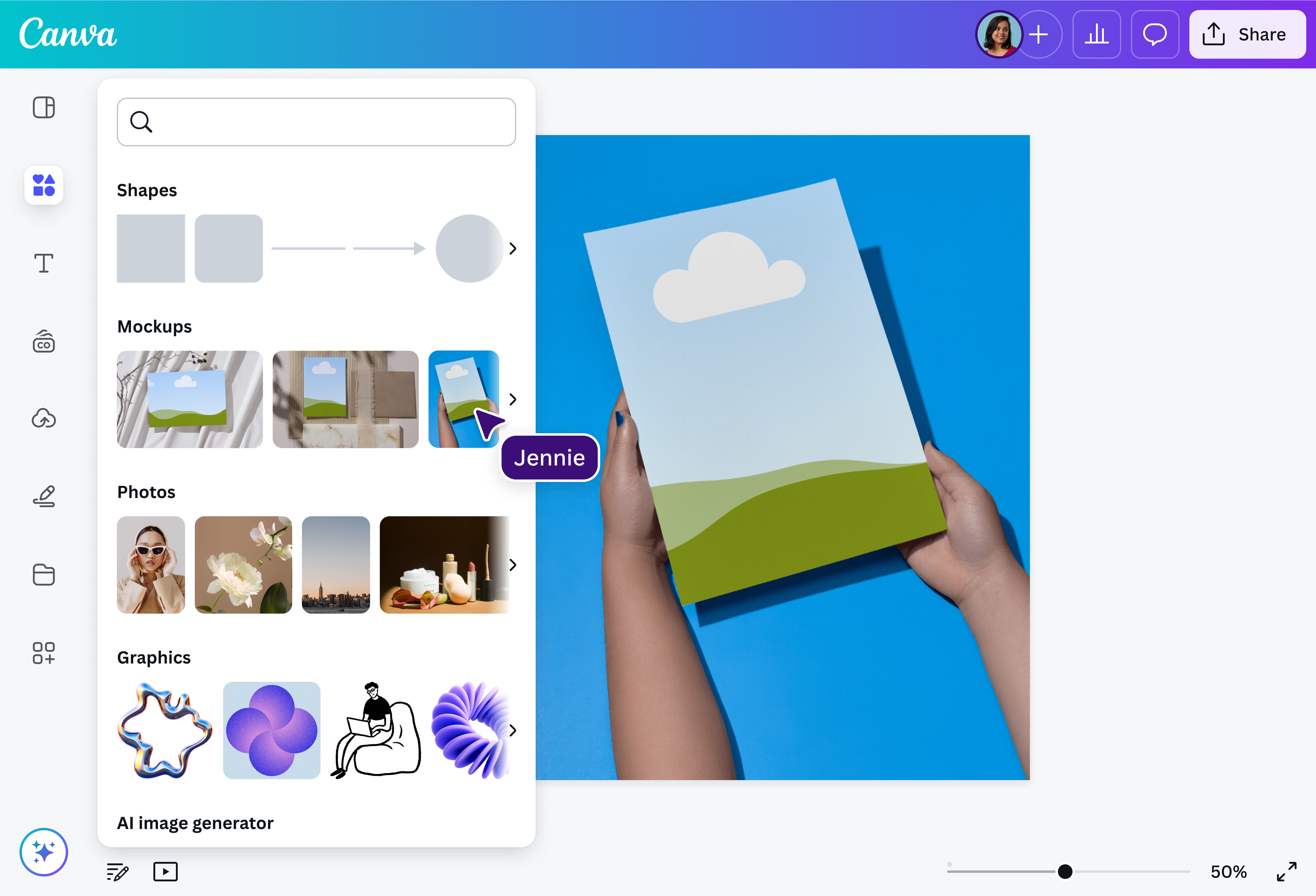Expand more Graphics with chevron
This screenshot has height=896, width=1316.
[x=513, y=730]
